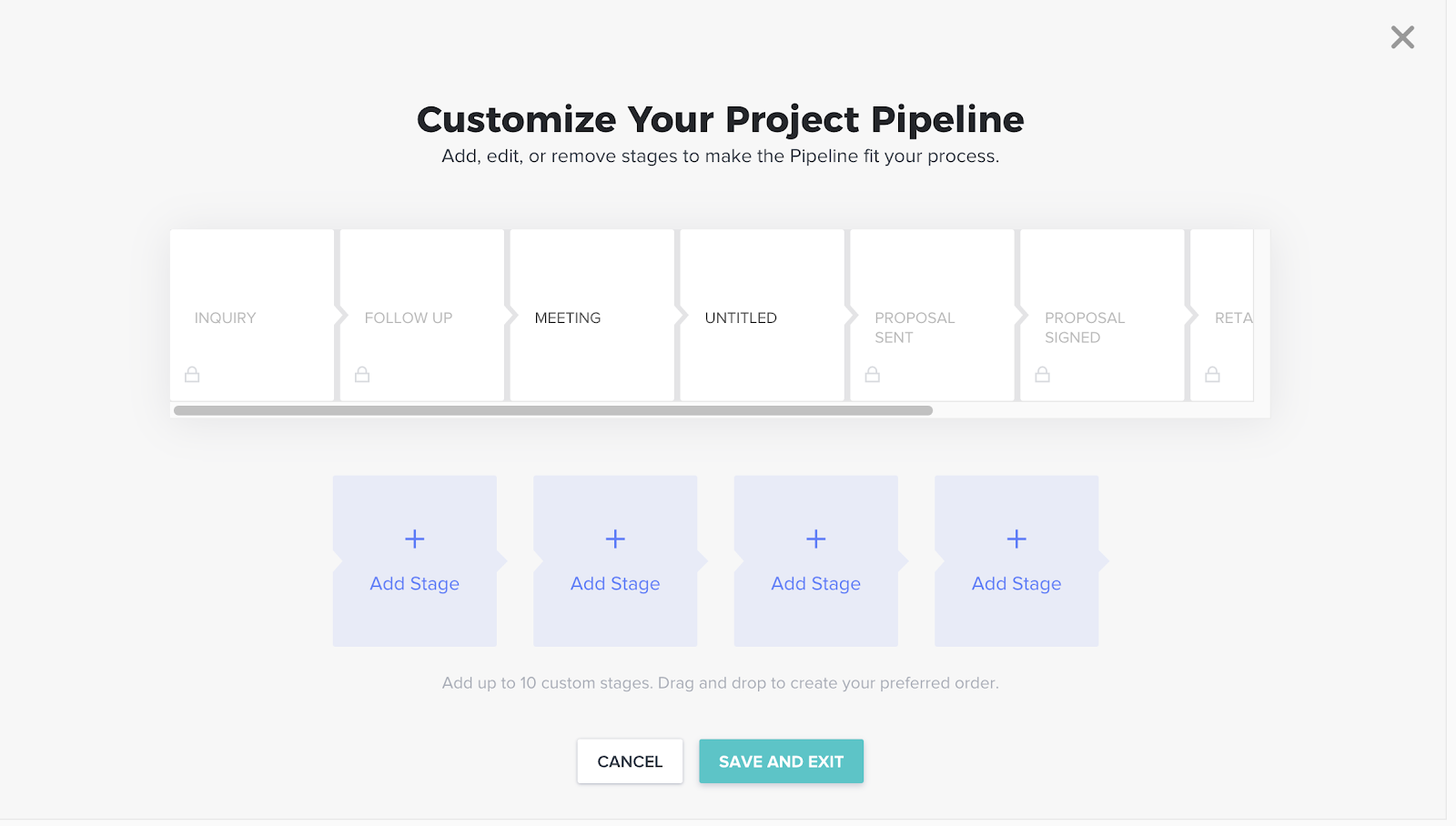This screenshot has height=826, width=1456.
Task: Click the lock icon on Proposal Sent stage
Action: pos(873,374)
